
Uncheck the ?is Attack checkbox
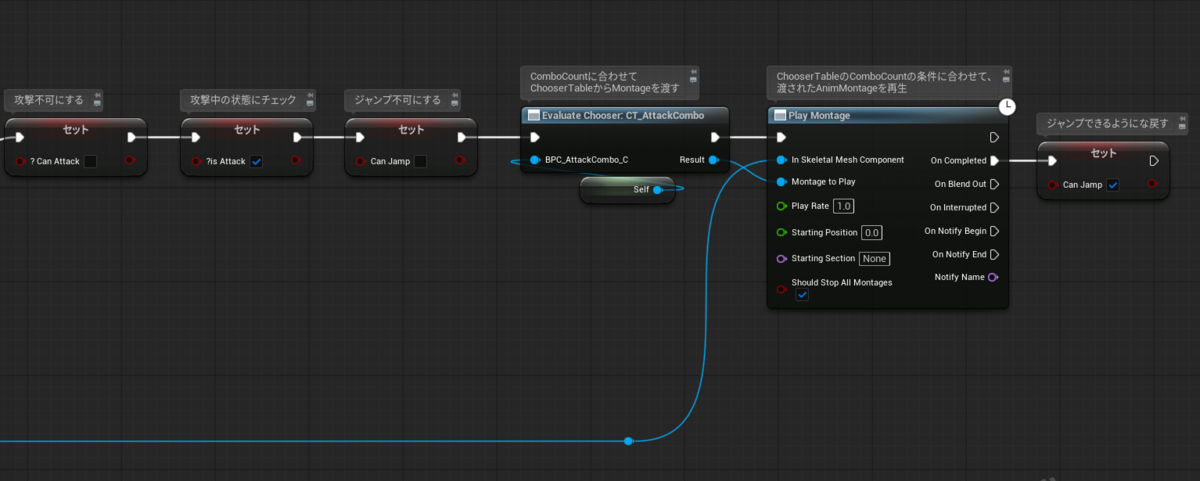click(x=256, y=161)
